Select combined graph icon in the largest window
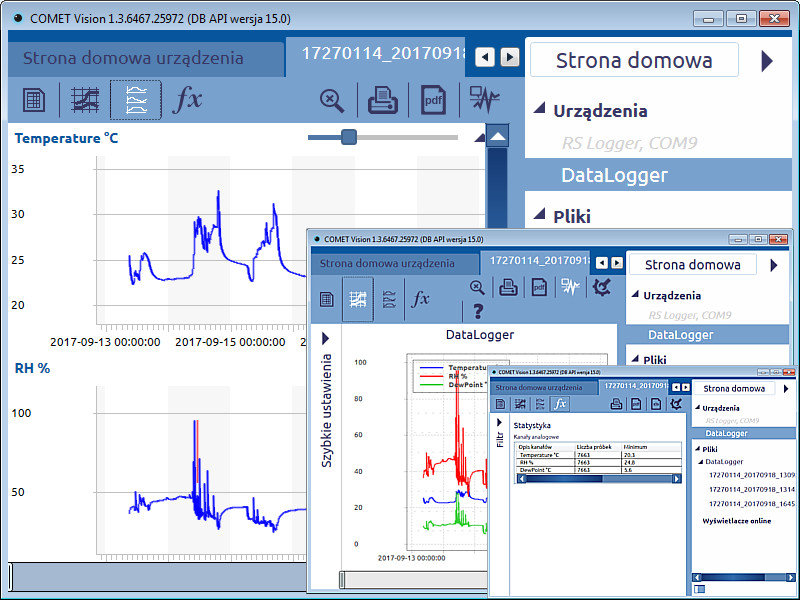The height and width of the screenshot is (600, 800). click(x=85, y=99)
